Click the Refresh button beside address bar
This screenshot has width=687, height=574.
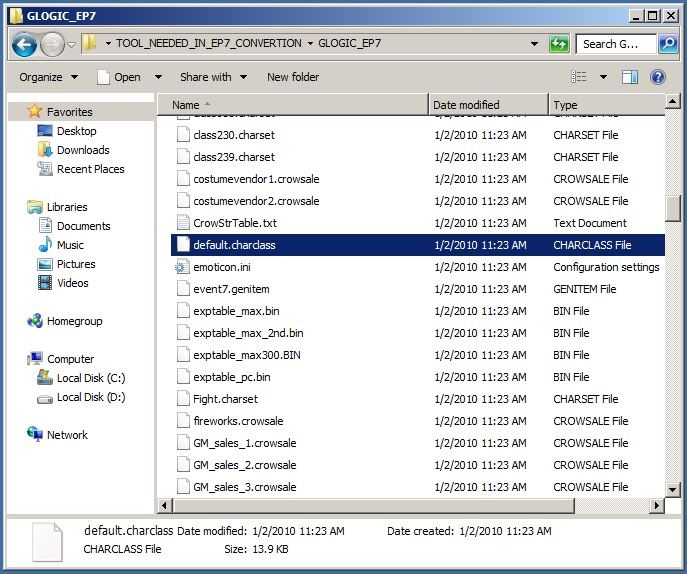559,44
